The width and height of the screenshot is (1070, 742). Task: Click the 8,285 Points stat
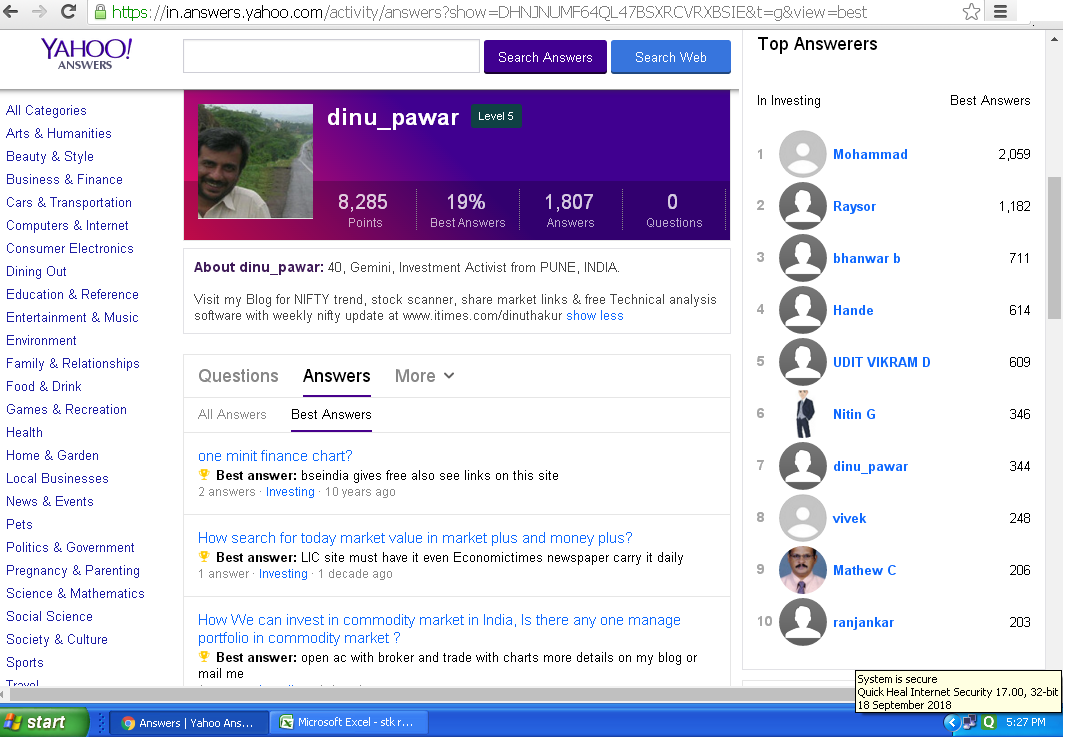point(364,210)
